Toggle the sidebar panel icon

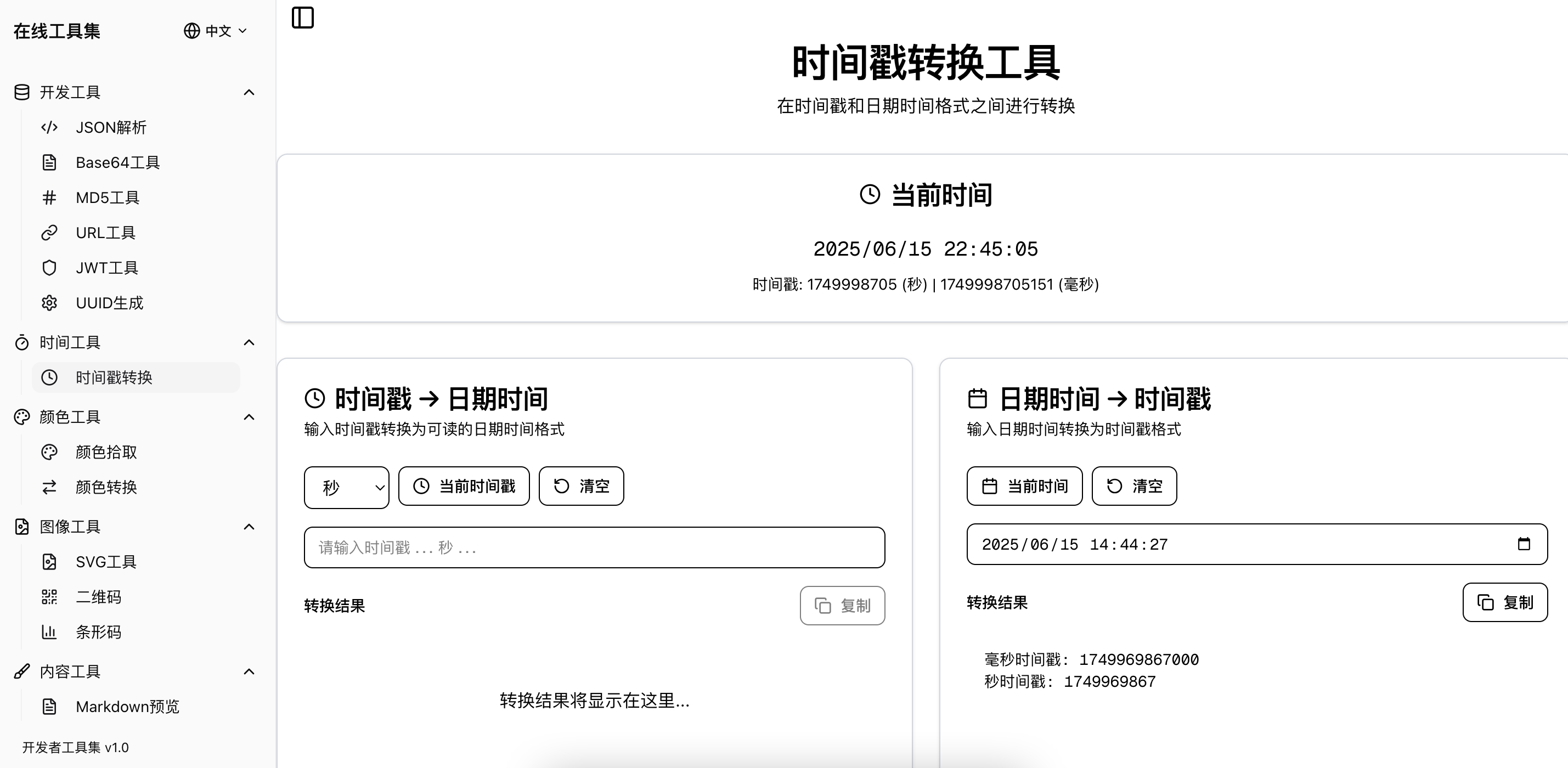click(x=302, y=18)
